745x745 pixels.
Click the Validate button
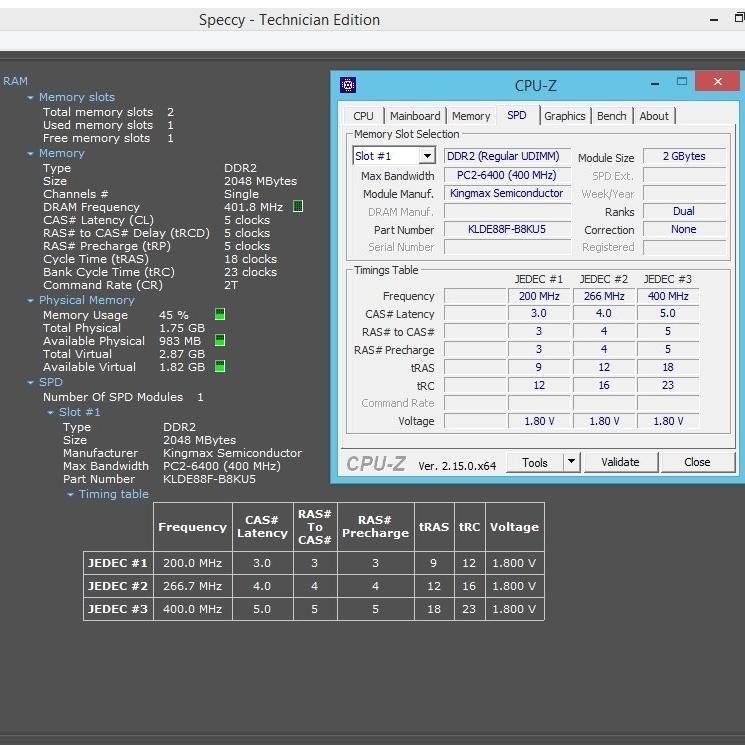click(x=621, y=462)
